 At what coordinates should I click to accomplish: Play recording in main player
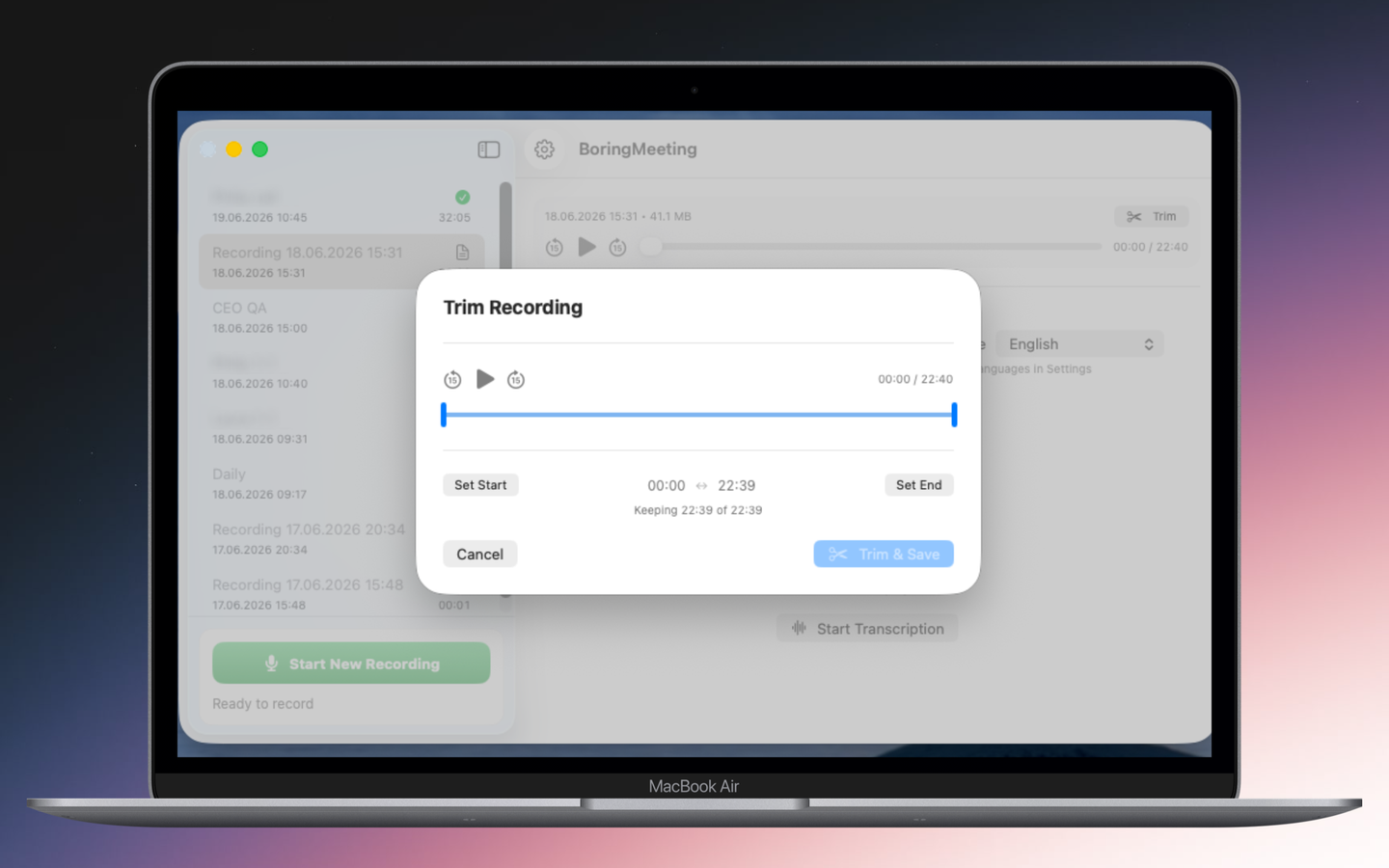(586, 247)
